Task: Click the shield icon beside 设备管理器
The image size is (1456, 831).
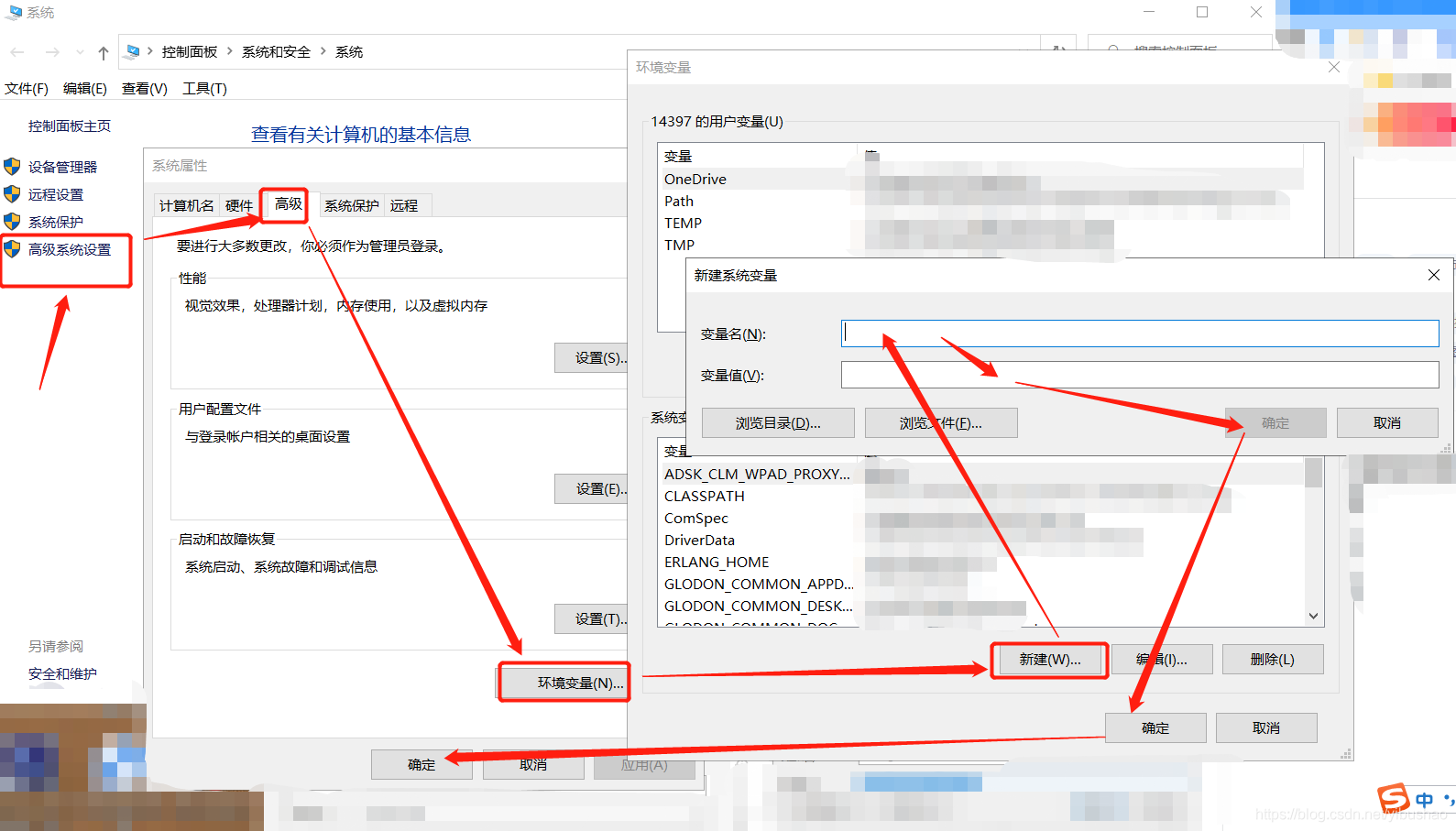Action: (12, 167)
